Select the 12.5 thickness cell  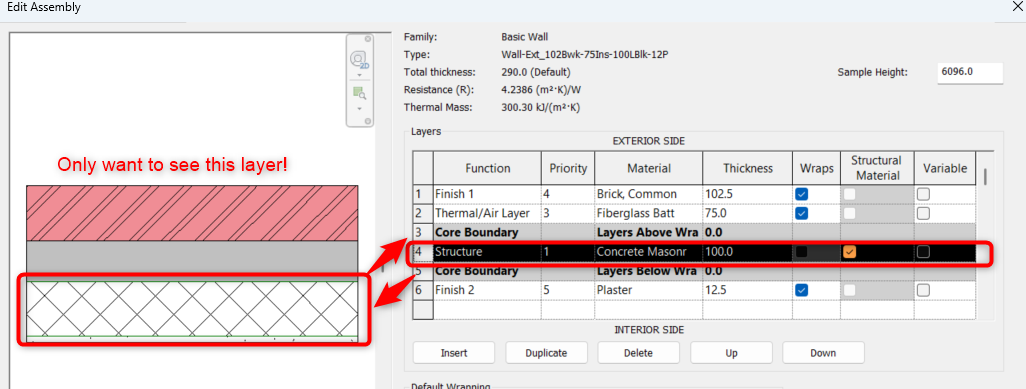[747, 290]
